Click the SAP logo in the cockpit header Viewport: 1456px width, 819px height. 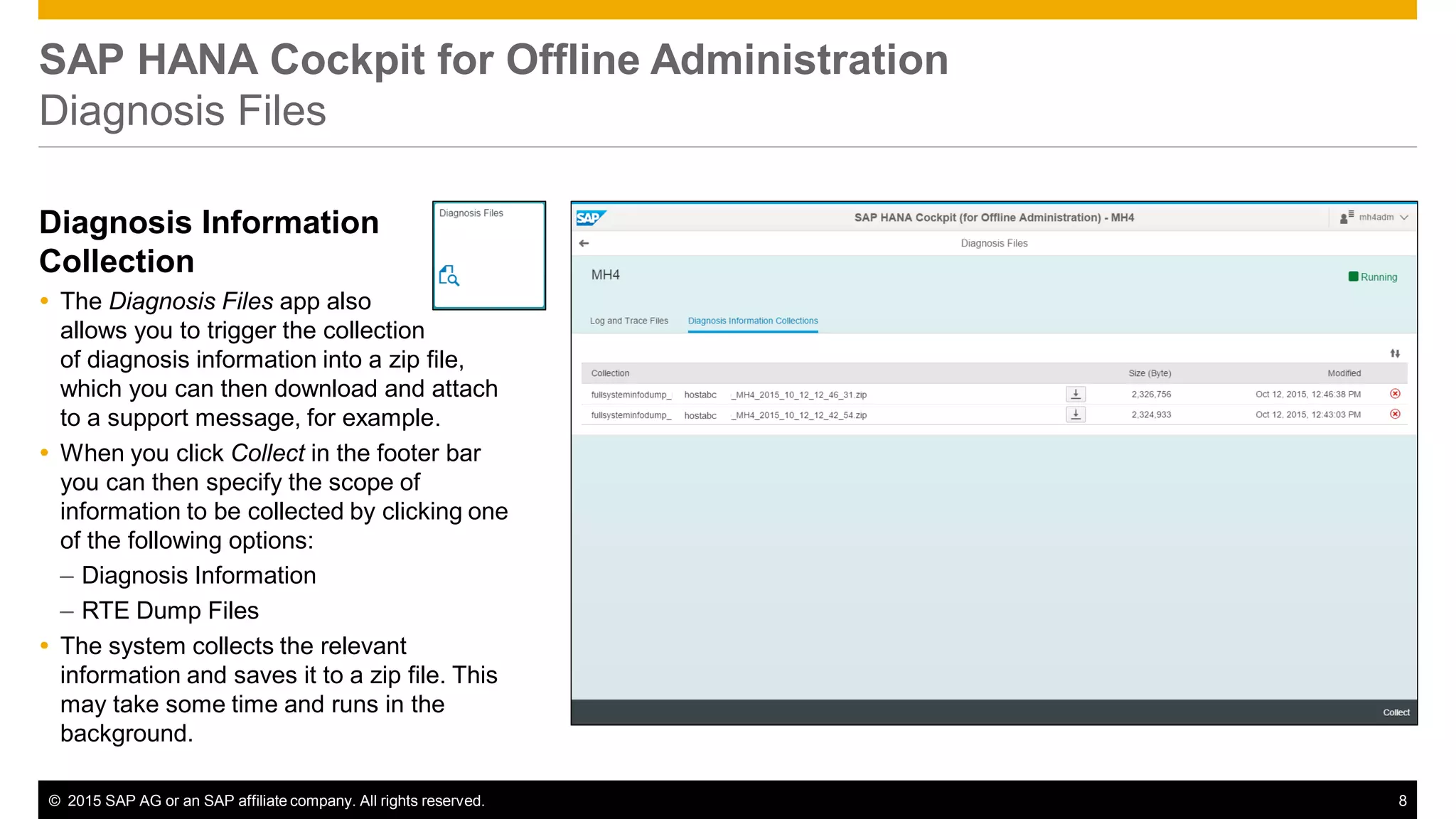[x=591, y=218]
